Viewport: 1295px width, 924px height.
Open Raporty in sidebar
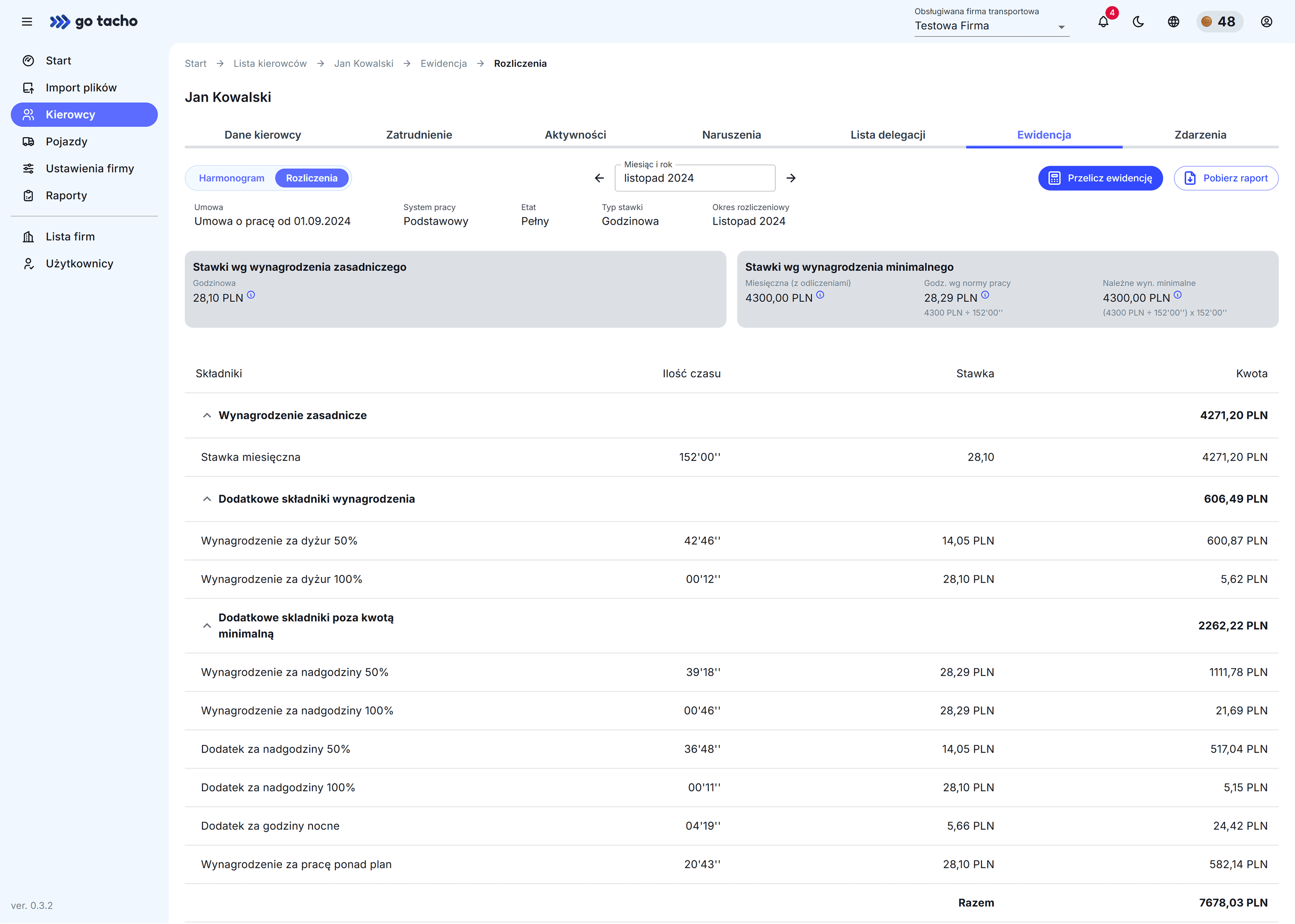tap(84, 196)
